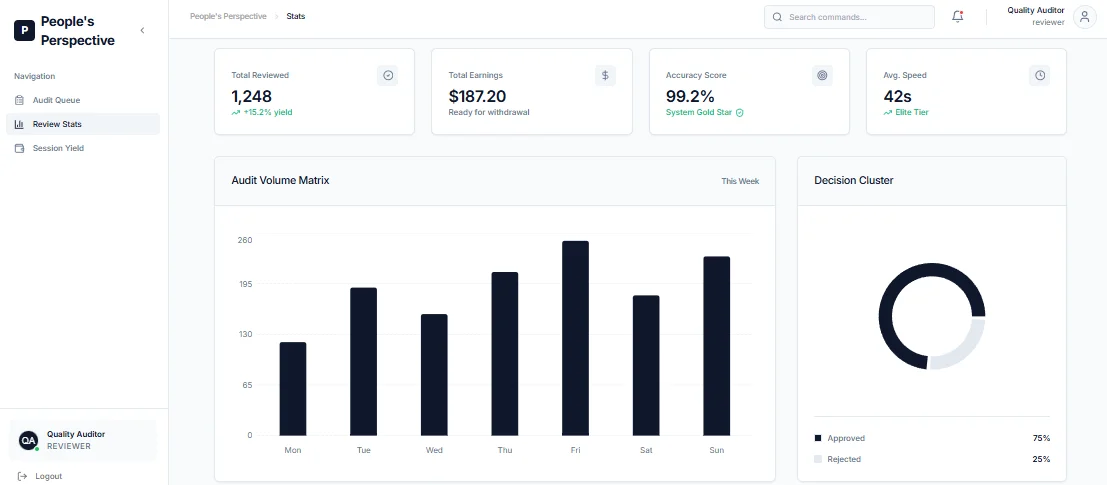Image resolution: width=1107 pixels, height=485 pixels.
Task: Click the Accuracy Score target icon
Action: [x=822, y=76]
